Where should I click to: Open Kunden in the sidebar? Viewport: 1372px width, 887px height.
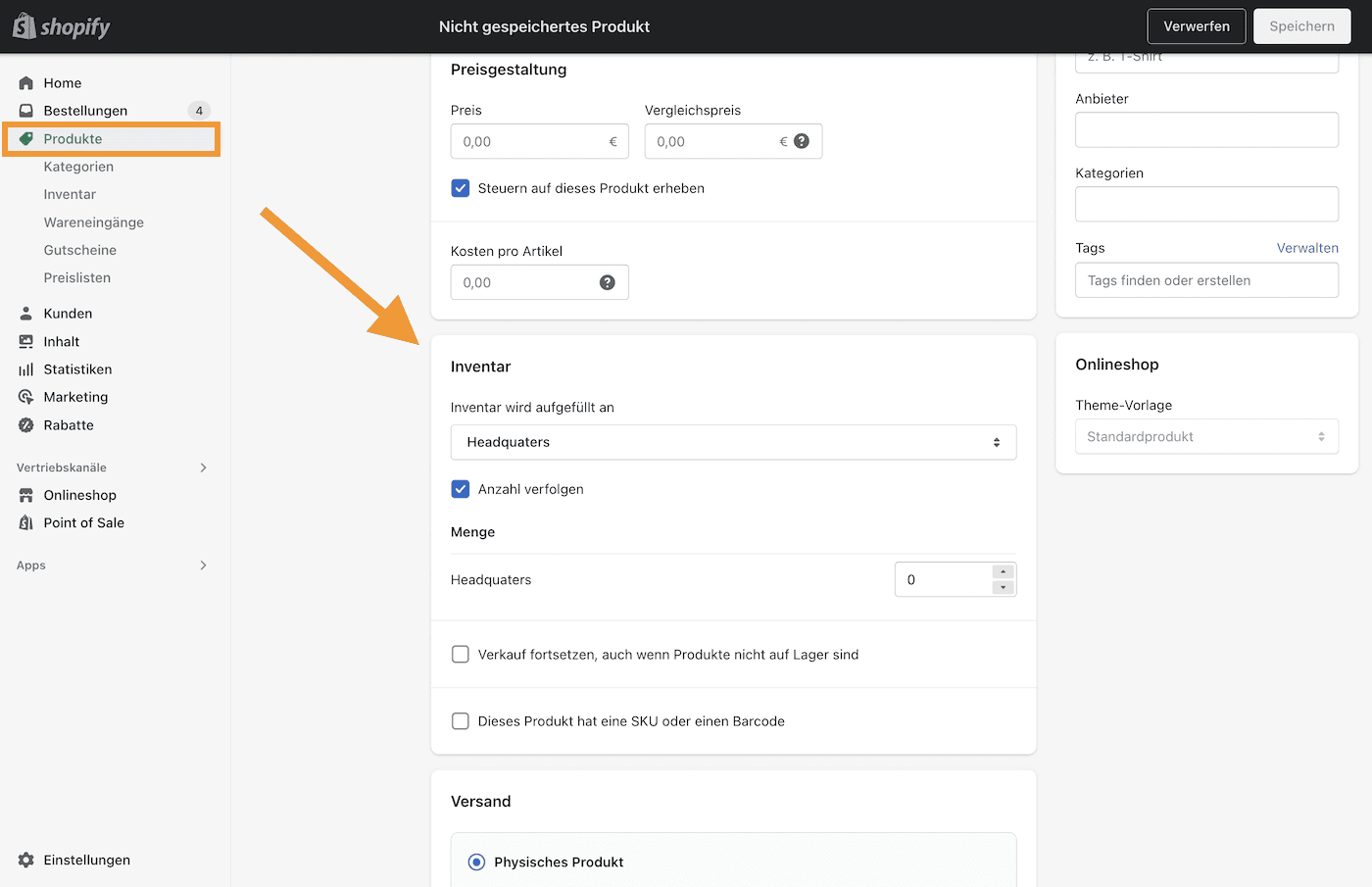click(68, 314)
